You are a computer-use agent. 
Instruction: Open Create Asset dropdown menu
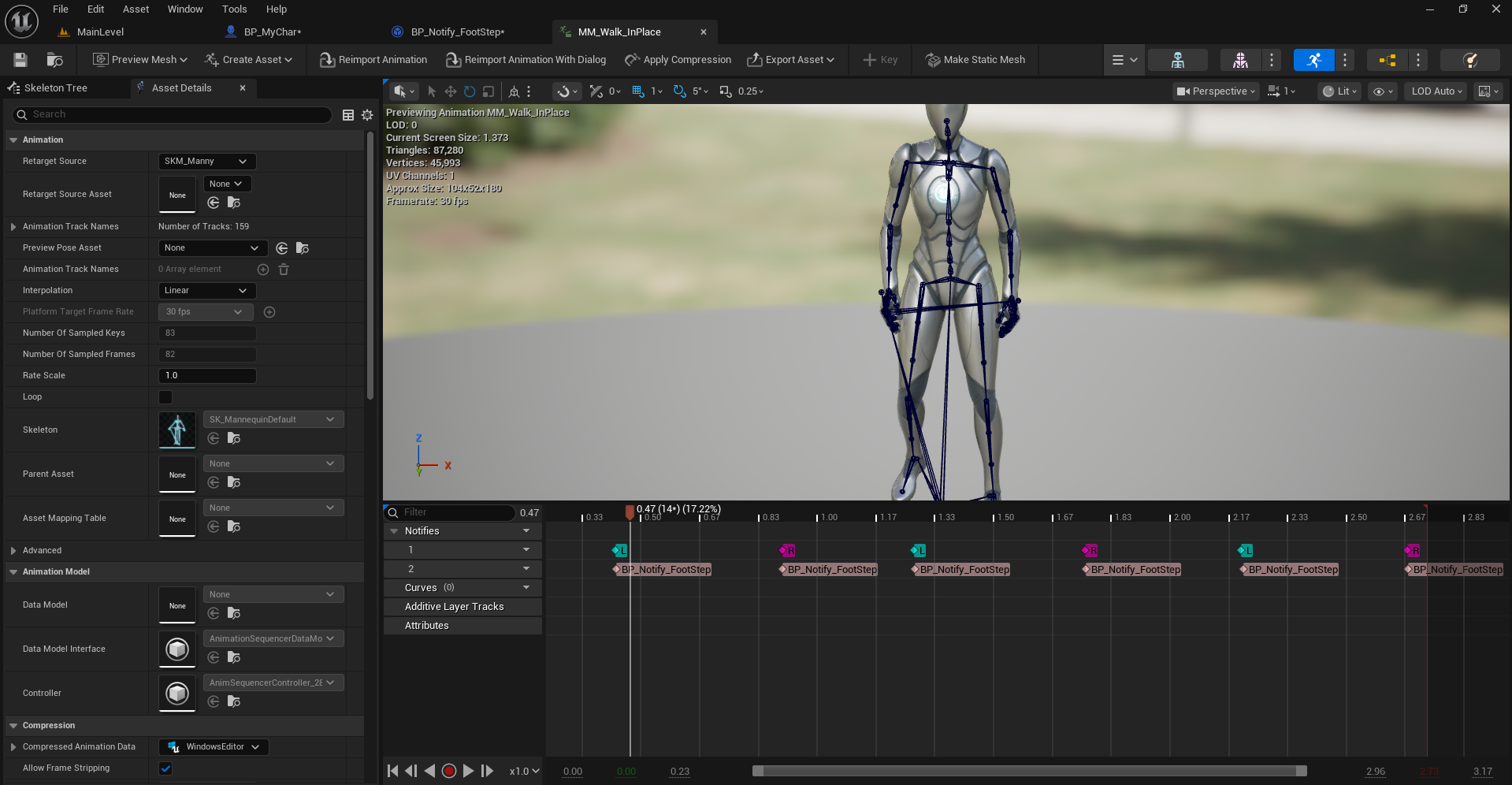249,60
